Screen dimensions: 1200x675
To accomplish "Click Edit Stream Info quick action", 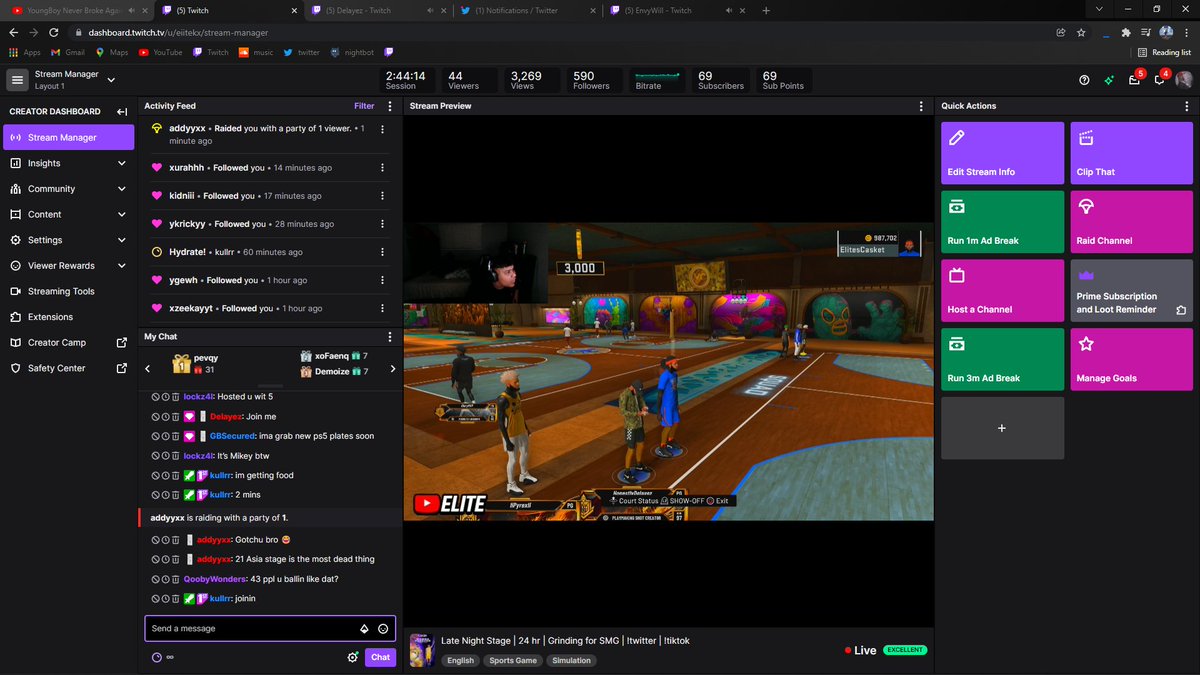I will coord(1002,153).
